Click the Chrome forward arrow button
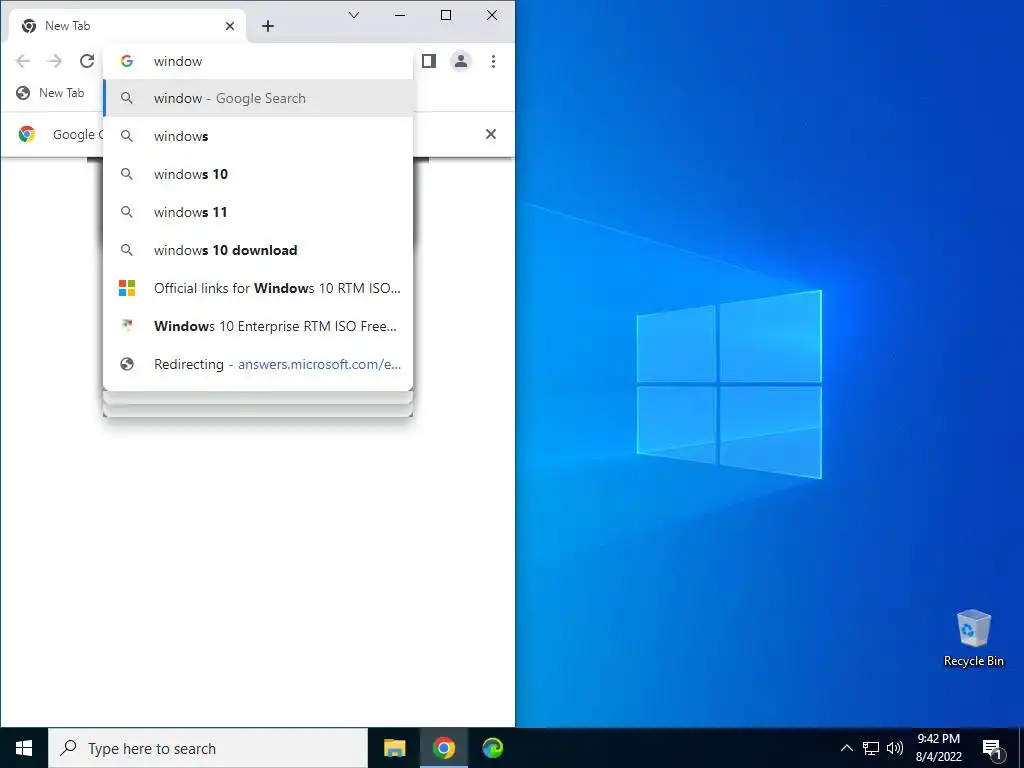The width and height of the screenshot is (1024, 768). point(55,61)
